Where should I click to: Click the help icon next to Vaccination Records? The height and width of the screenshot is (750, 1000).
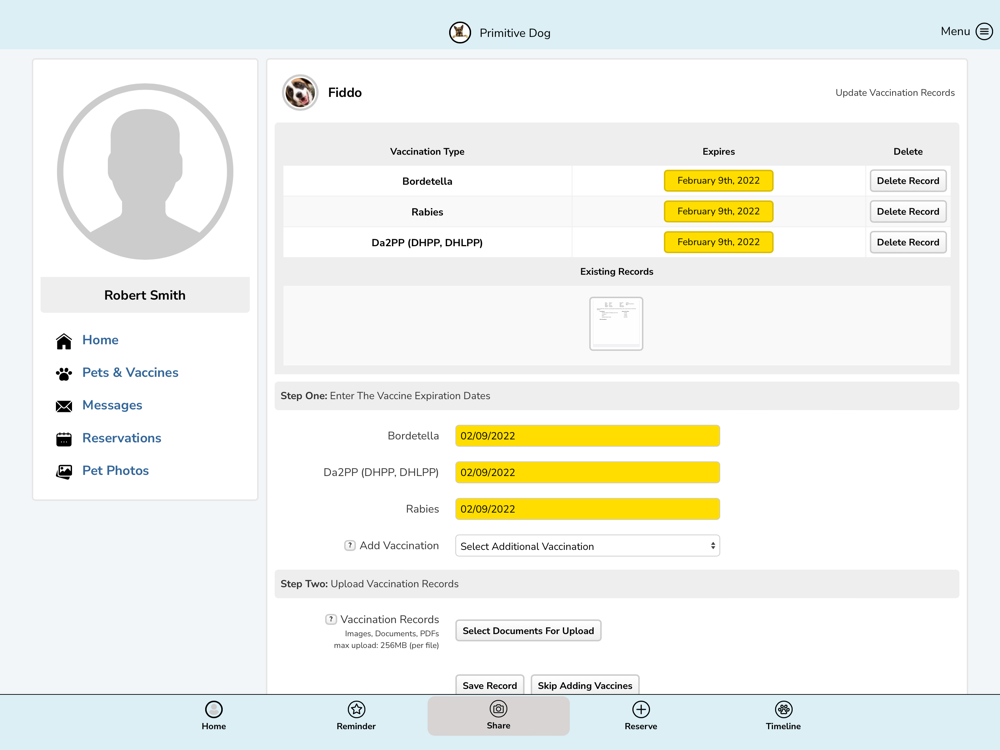pos(330,619)
